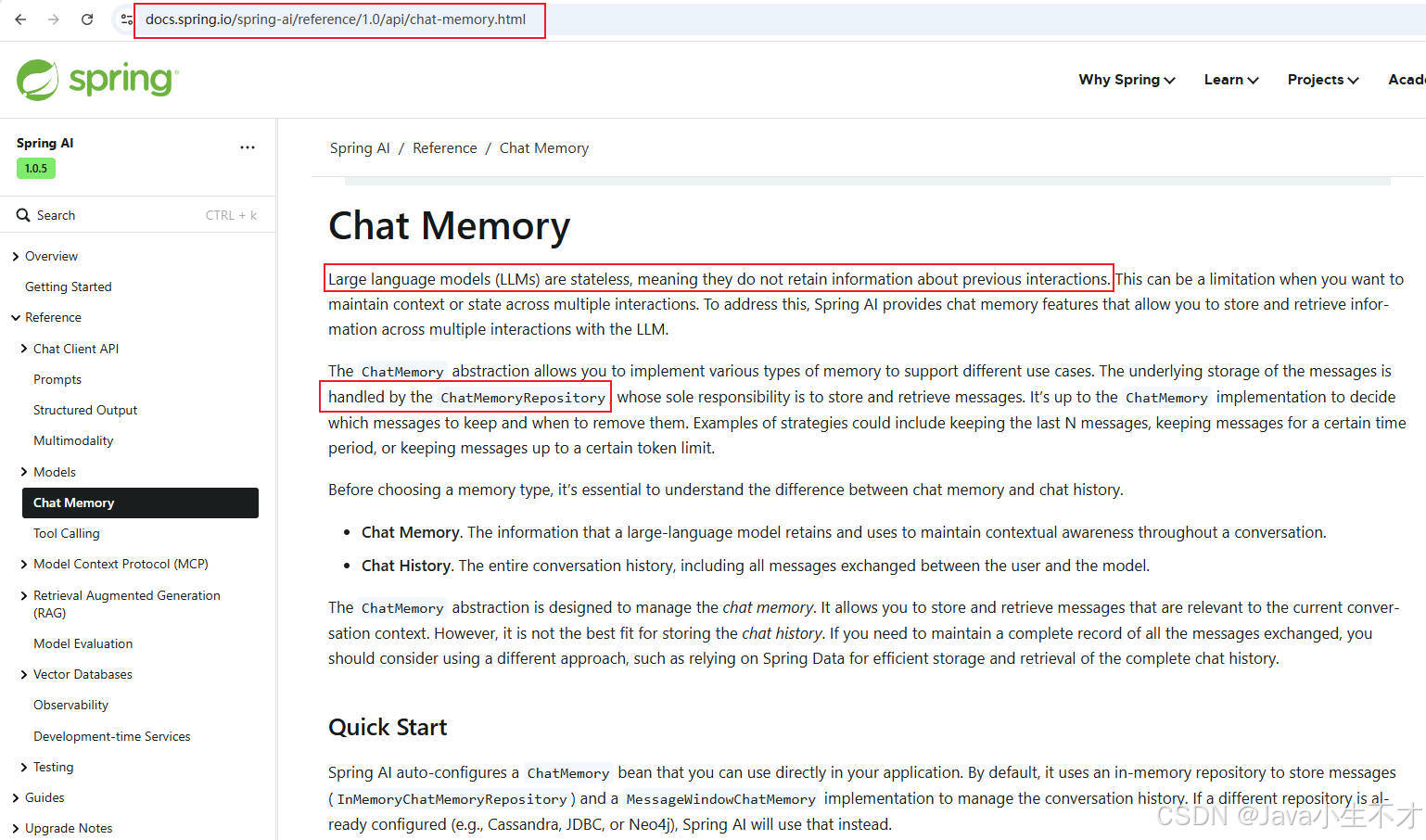Open the Model Evaluation page
This screenshot has width=1426, height=840.
point(83,643)
